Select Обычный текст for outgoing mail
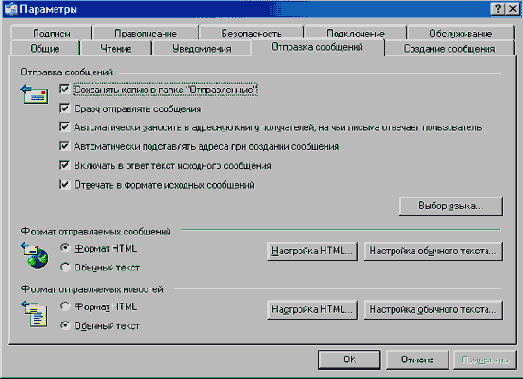Screen dimensions: 523x379 pyautogui.click(x=65, y=267)
